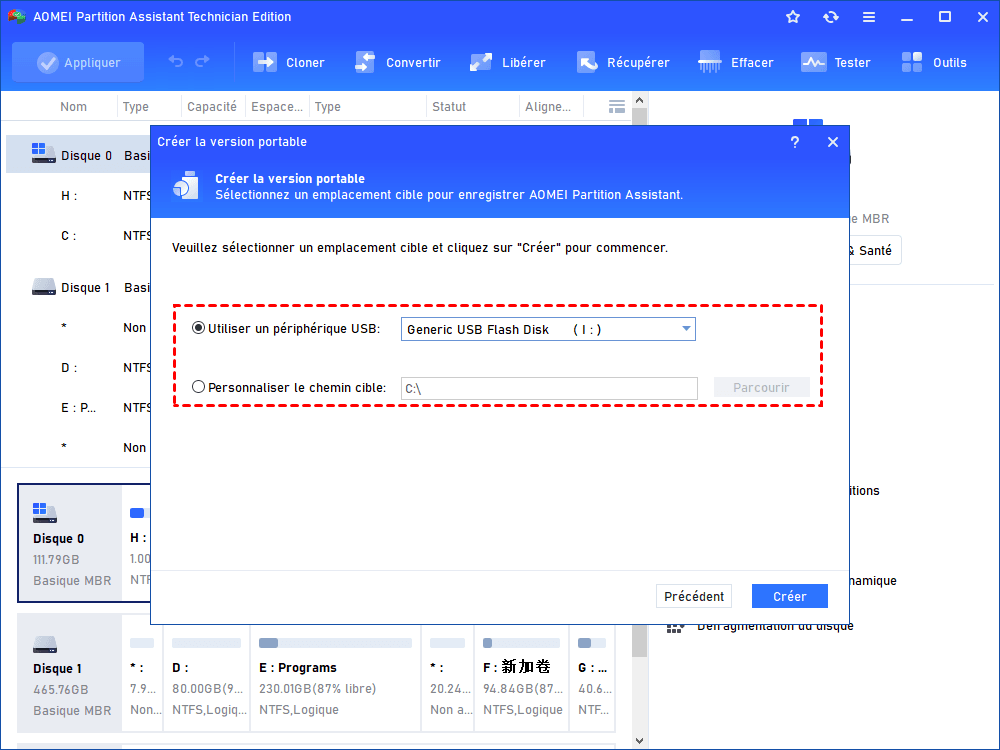Viewport: 1000px width, 750px height.
Task: Select the 7.9 unallocated partition block
Action: (142, 677)
